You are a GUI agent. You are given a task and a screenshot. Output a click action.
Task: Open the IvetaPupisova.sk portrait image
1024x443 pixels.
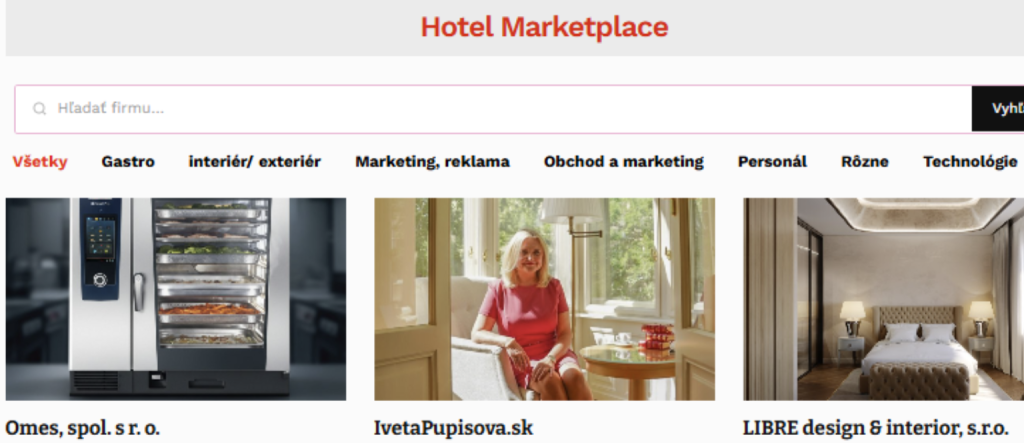[545, 299]
